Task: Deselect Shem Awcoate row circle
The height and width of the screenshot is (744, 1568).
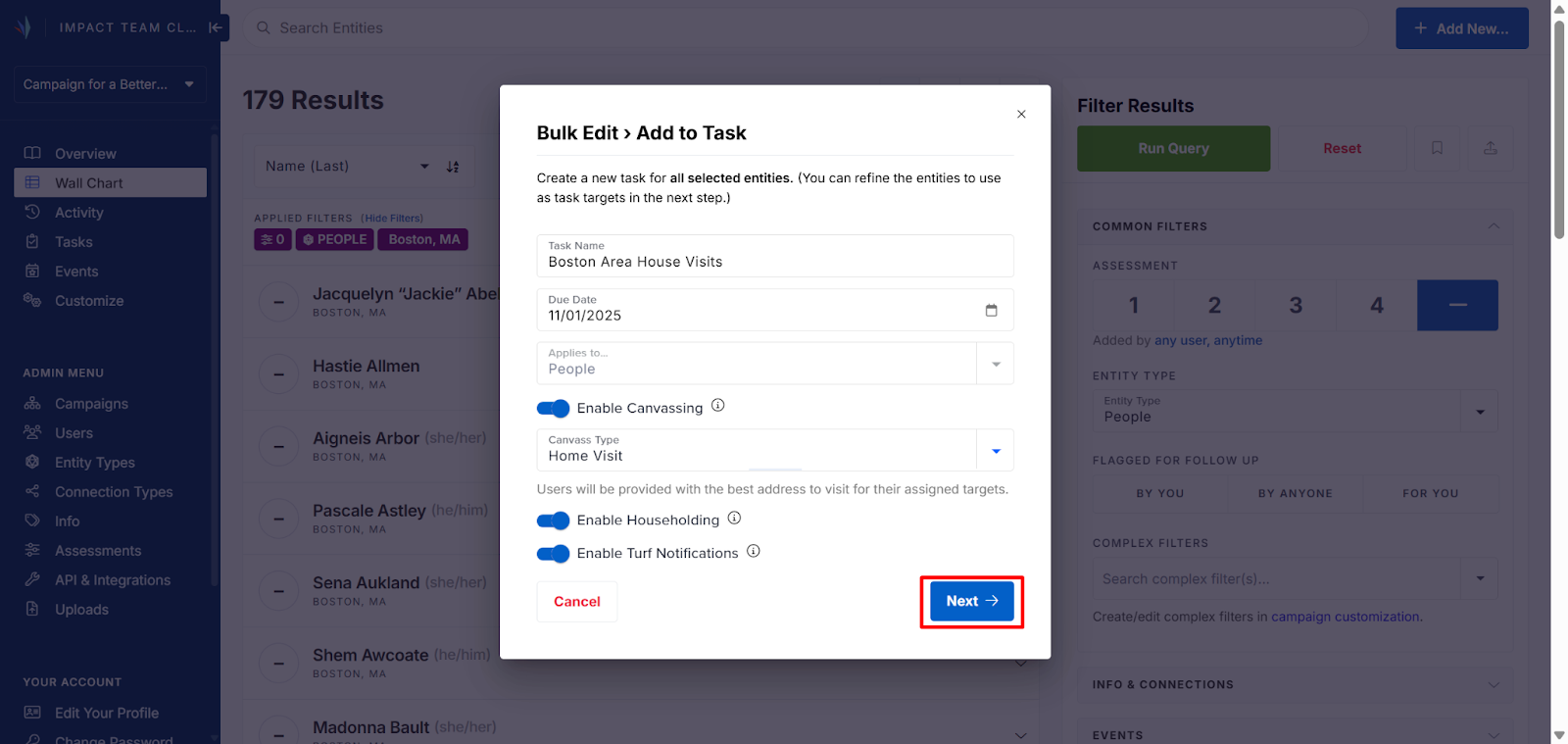Action: click(x=279, y=664)
